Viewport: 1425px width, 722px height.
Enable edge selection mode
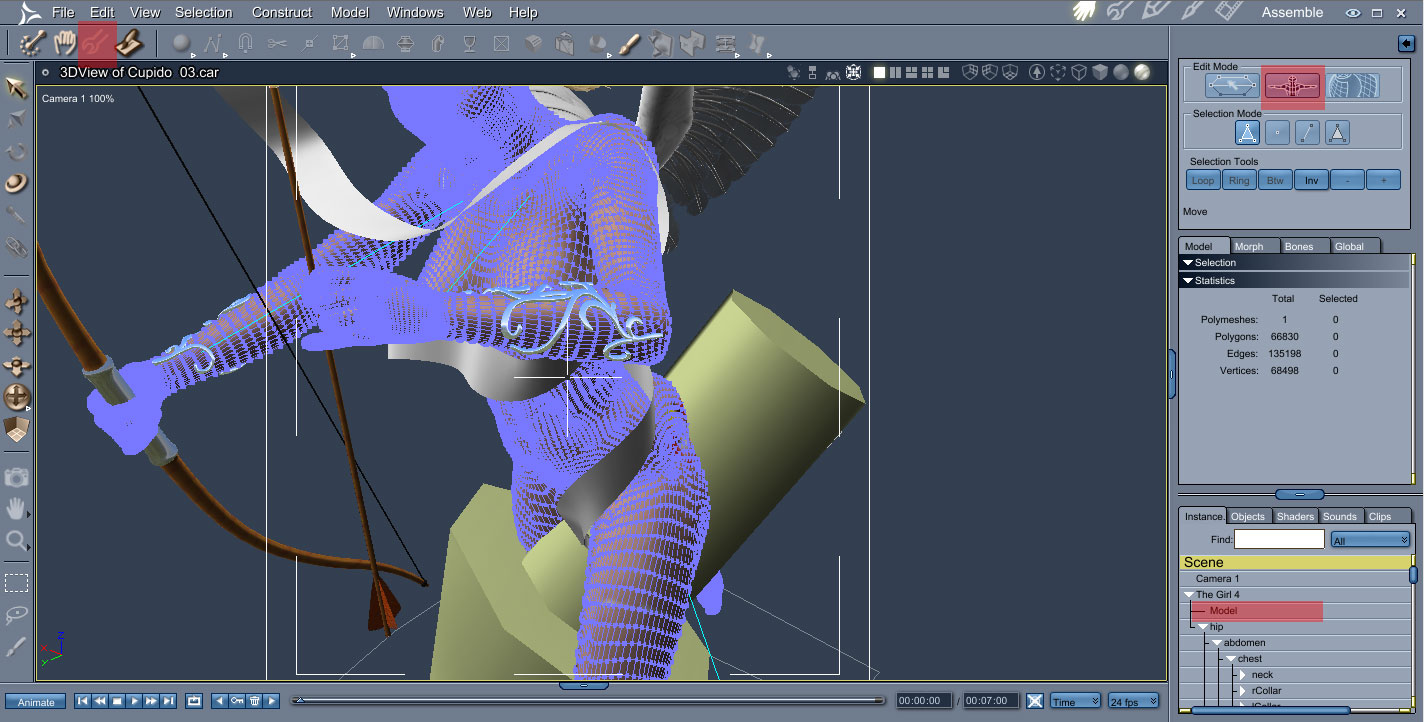[x=1307, y=133]
